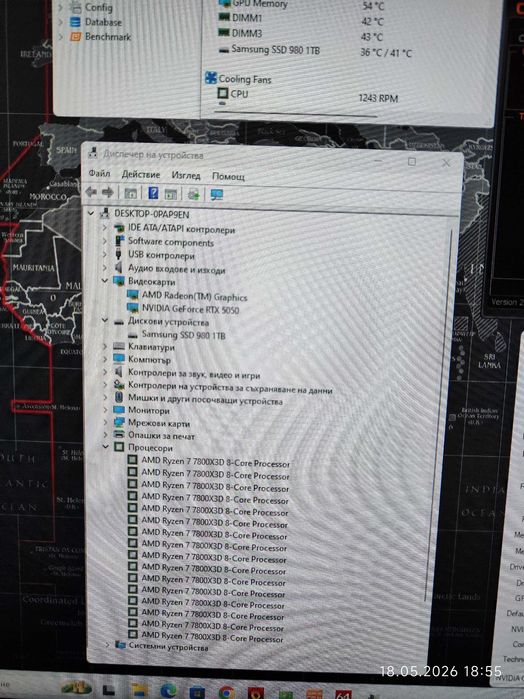
Task: Click the DIMM1 temperature row
Action: [x=300, y=19]
